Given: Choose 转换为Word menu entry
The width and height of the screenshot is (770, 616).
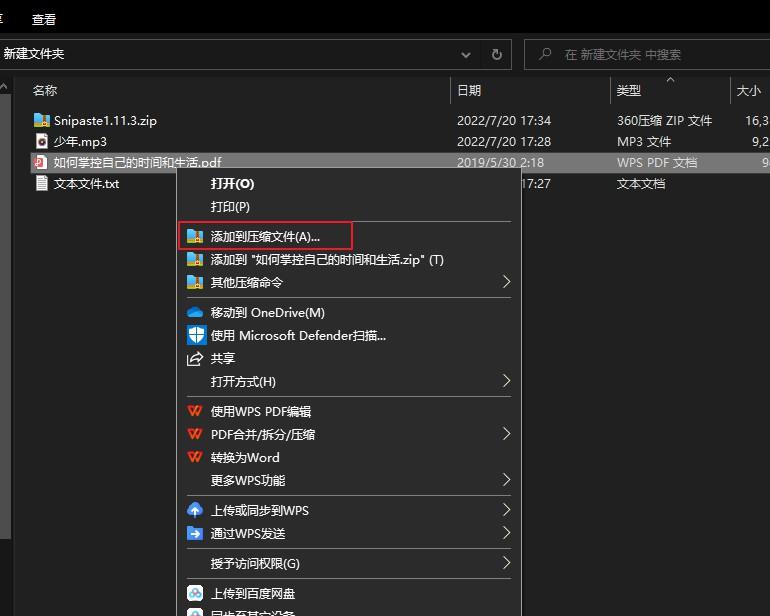Looking at the screenshot, I should coord(245,457).
